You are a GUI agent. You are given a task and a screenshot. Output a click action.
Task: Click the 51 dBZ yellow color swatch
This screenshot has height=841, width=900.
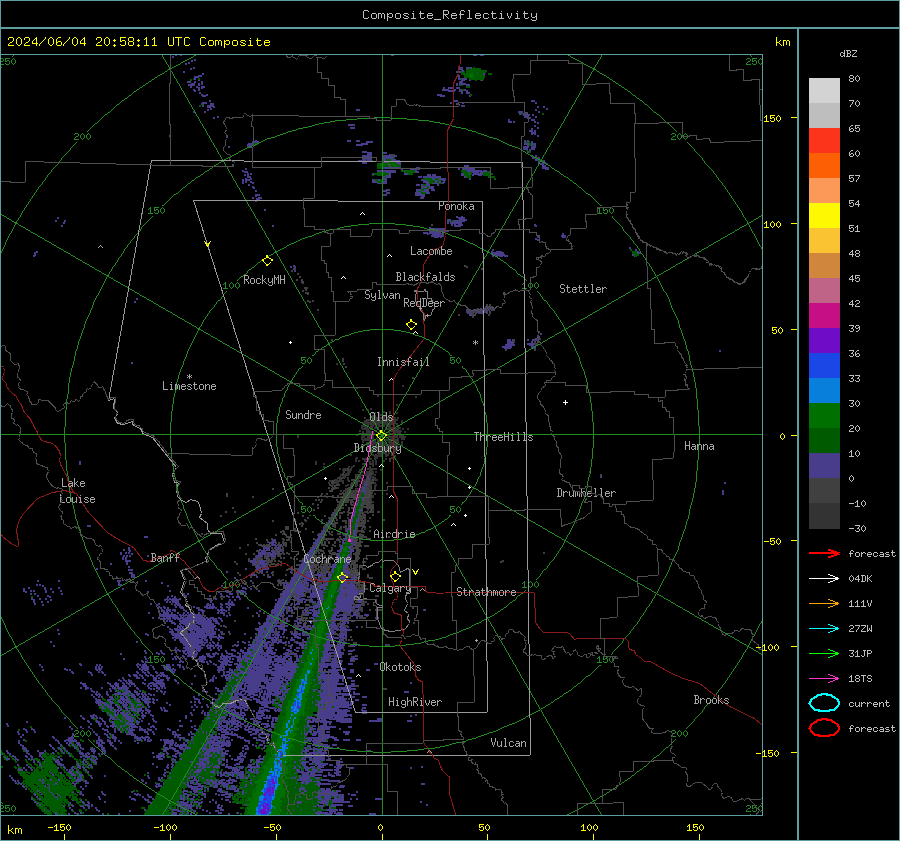click(824, 215)
